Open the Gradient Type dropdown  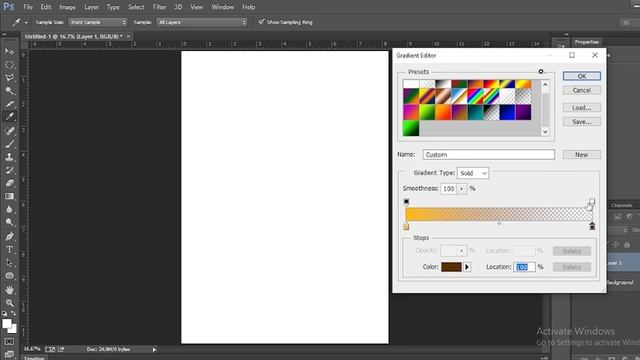pyautogui.click(x=473, y=173)
